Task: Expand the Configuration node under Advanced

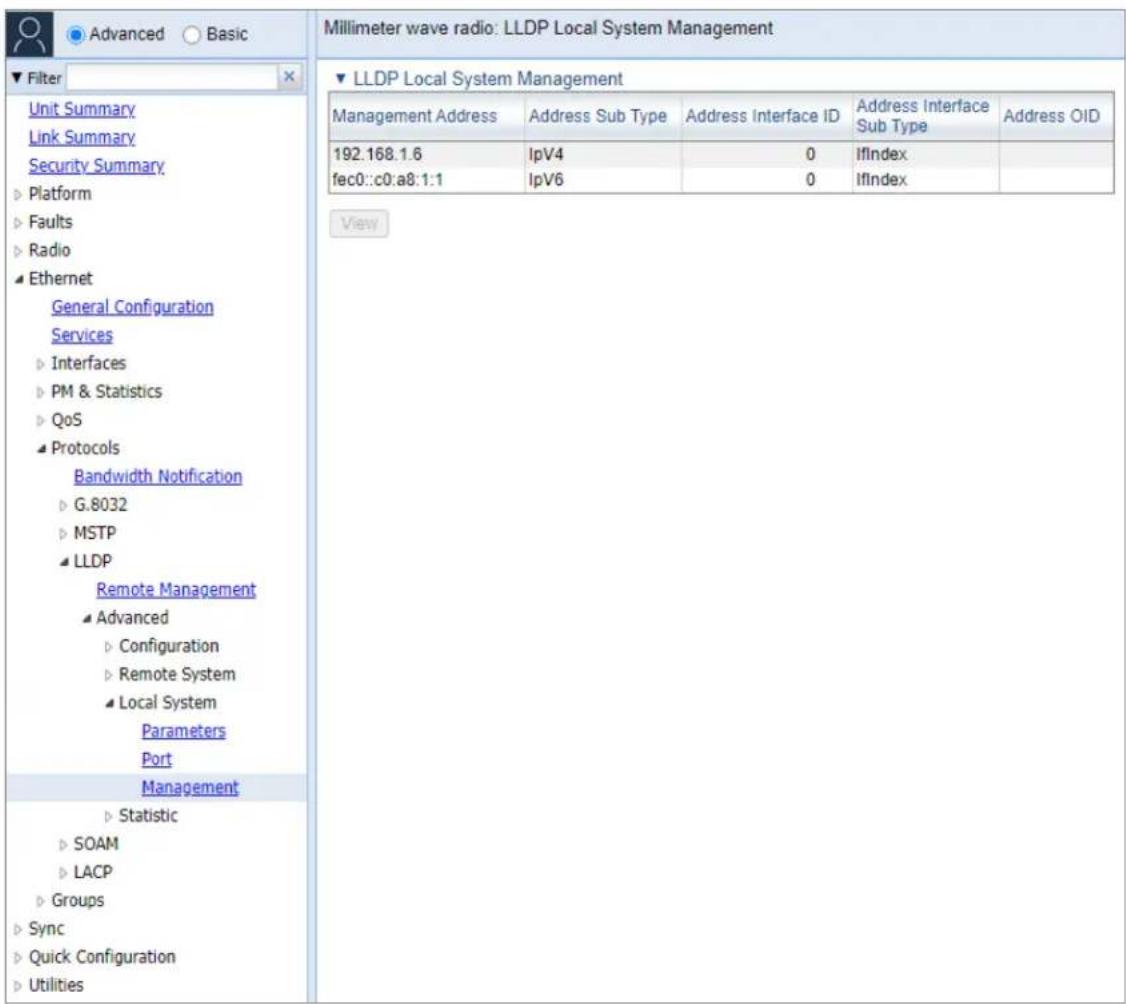Action: coord(108,647)
